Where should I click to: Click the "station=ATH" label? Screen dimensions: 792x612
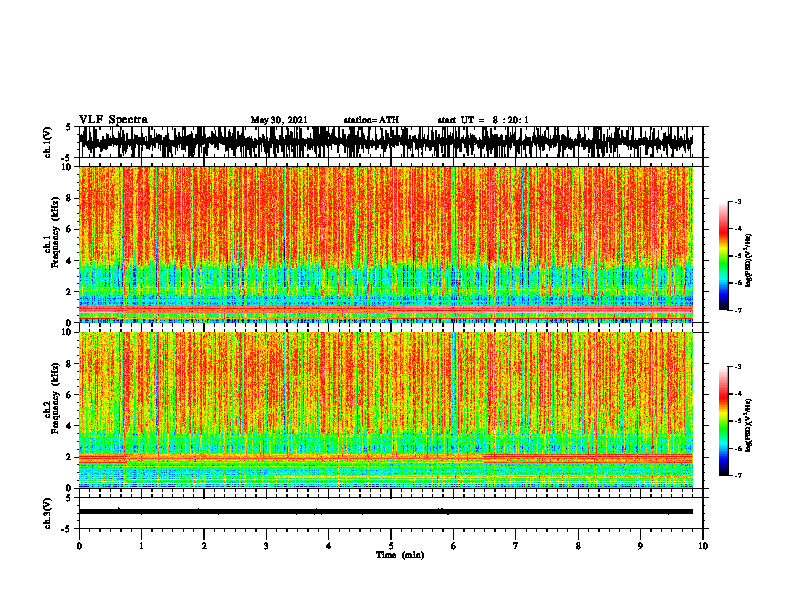pos(371,120)
